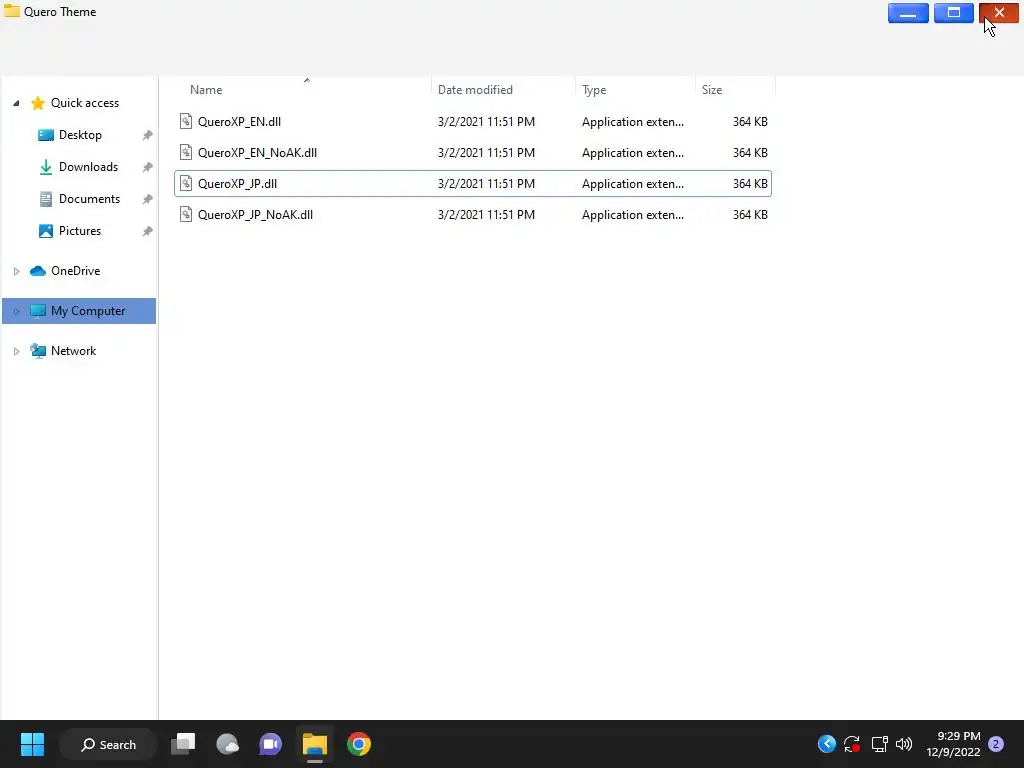Select Desktop in the navigation pane
This screenshot has width=1024, height=768.
tap(80, 135)
